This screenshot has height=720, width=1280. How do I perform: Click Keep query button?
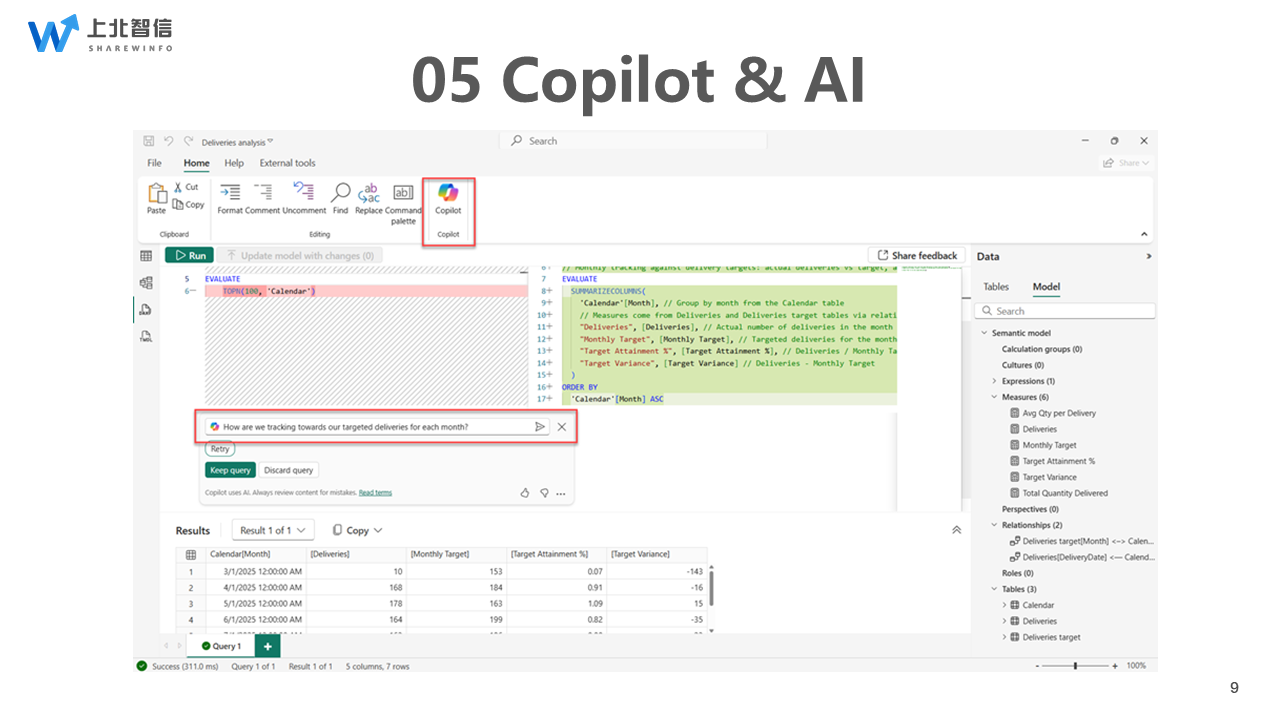pos(230,470)
